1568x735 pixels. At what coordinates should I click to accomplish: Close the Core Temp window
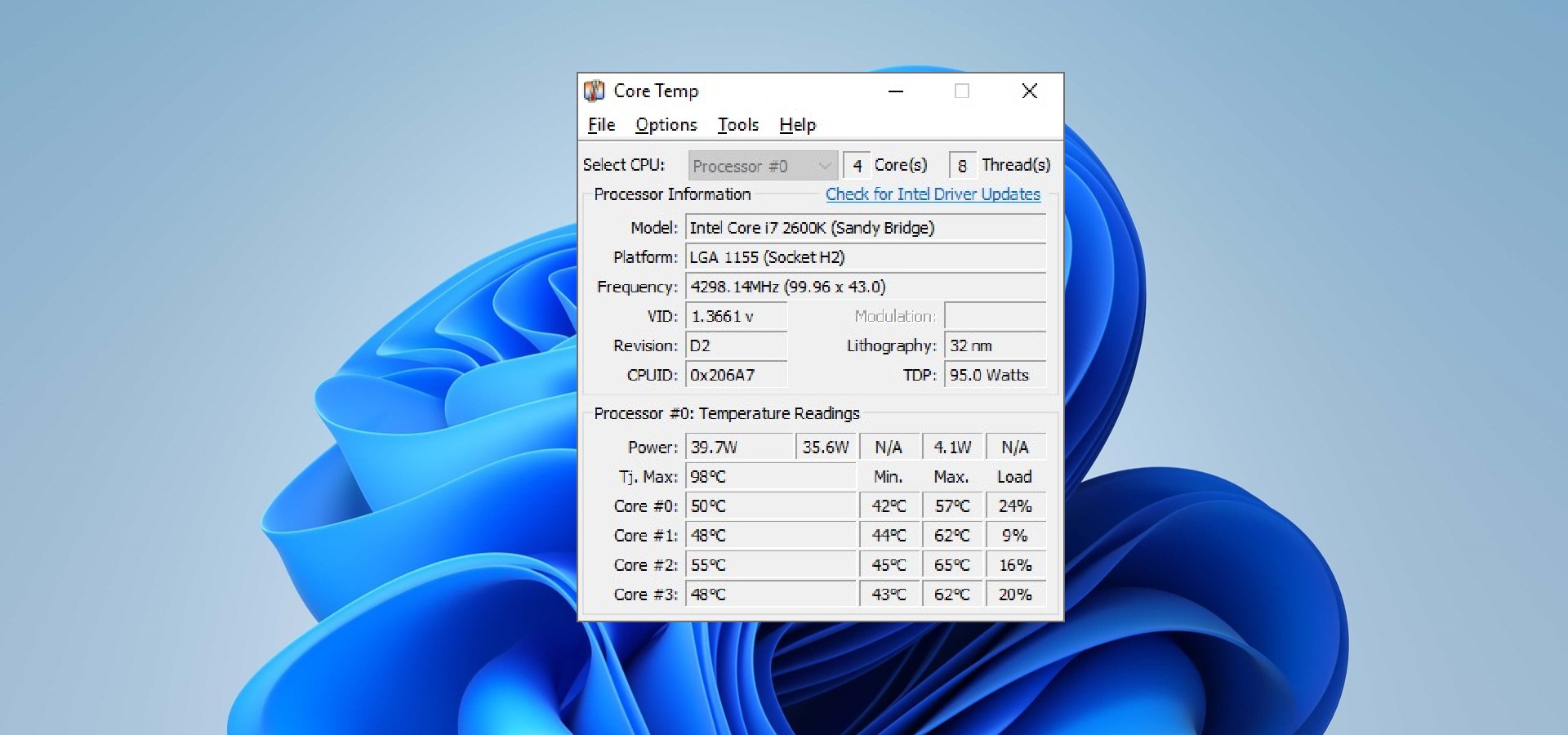(1030, 91)
